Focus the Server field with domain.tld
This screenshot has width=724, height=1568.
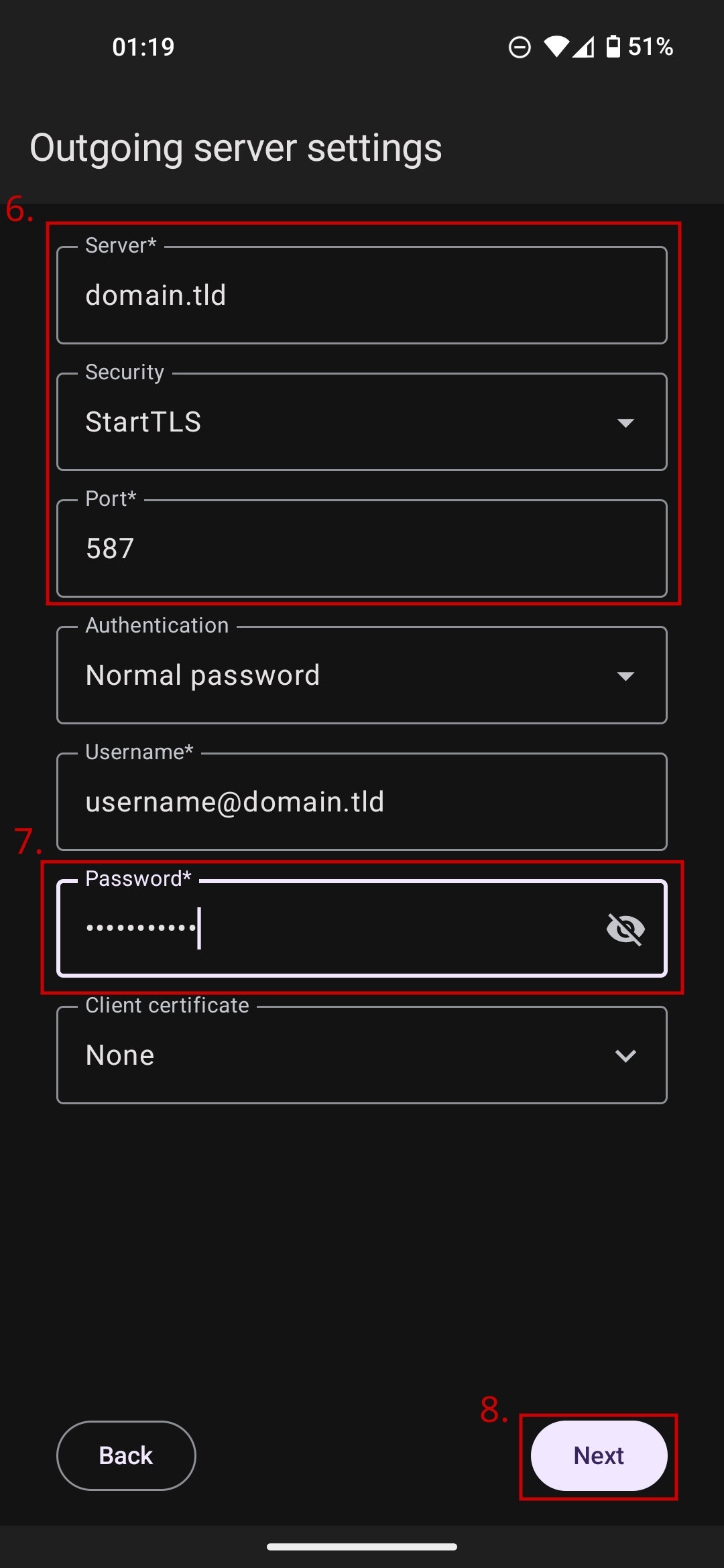click(x=362, y=296)
